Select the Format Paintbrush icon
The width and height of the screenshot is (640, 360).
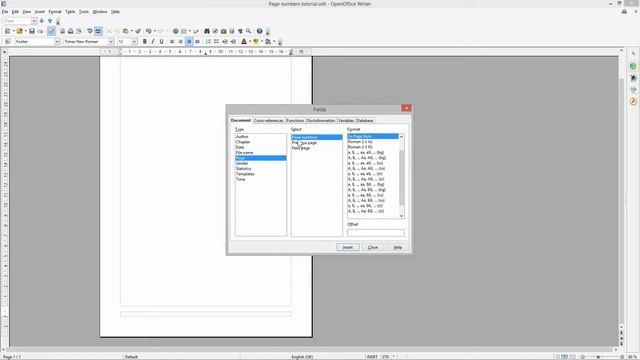[138, 31]
